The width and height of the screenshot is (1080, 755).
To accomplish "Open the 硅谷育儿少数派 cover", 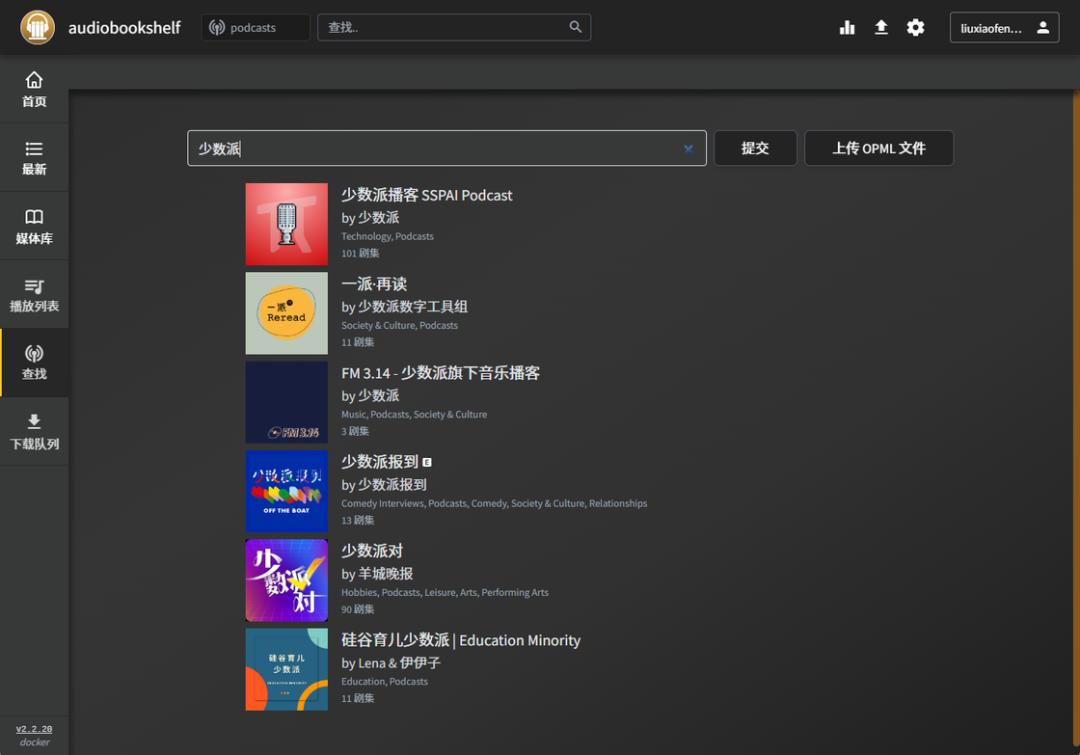I will coord(287,670).
